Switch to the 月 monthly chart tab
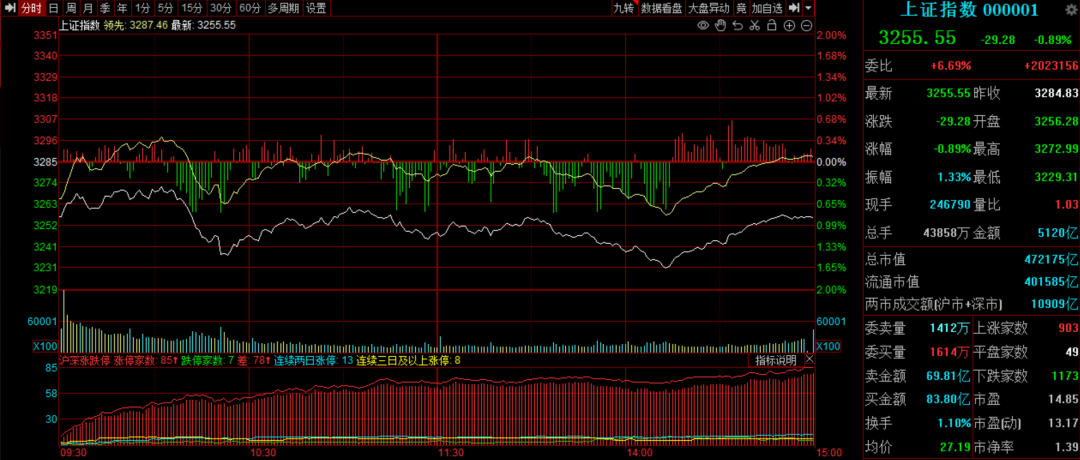Screen dimensions: 1080x460 (x=87, y=8)
